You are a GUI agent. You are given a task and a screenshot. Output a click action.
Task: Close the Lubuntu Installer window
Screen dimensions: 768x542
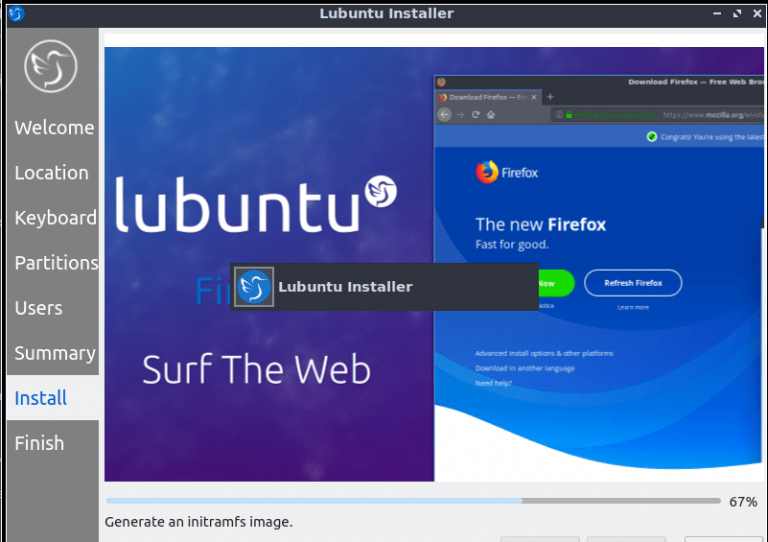[757, 14]
